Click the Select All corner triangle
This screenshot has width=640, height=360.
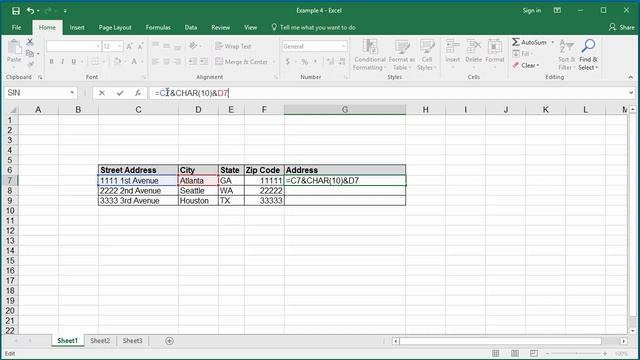[12, 110]
